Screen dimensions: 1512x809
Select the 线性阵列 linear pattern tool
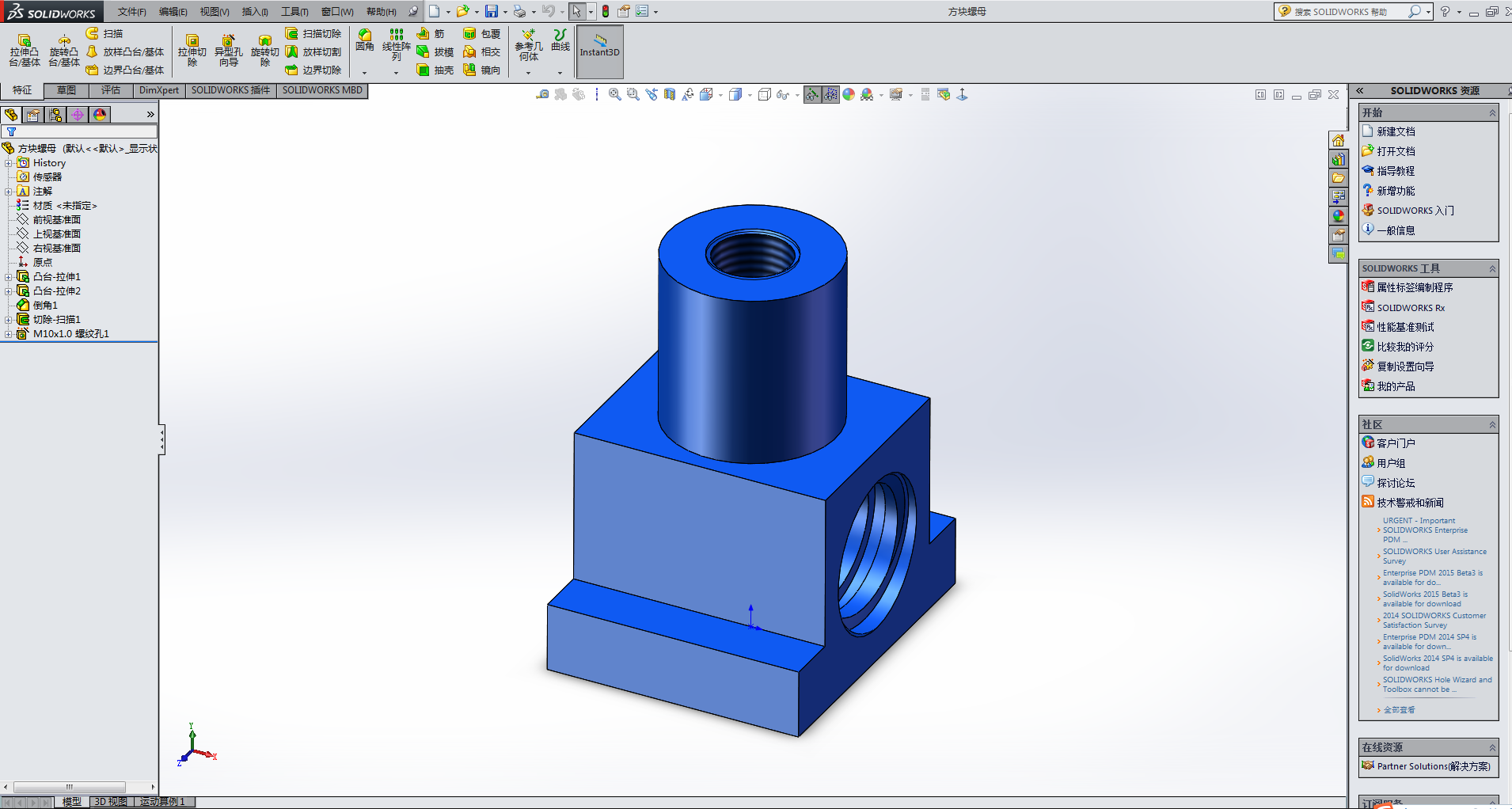coord(397,44)
